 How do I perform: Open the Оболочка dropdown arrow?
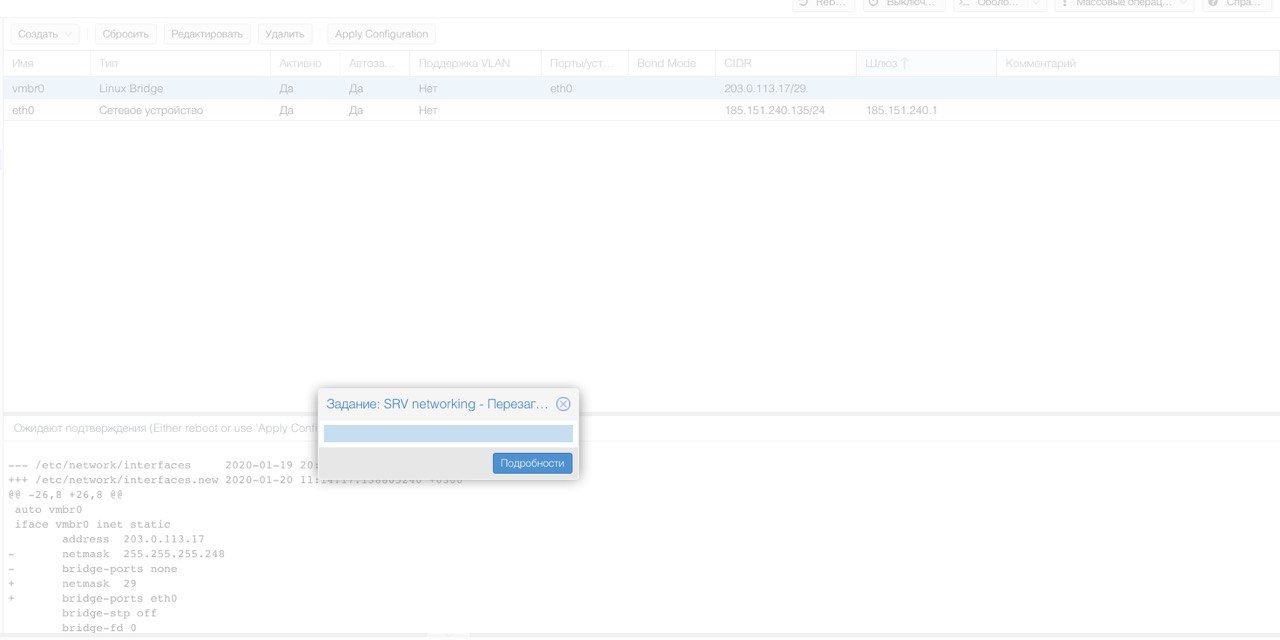click(x=1038, y=3)
